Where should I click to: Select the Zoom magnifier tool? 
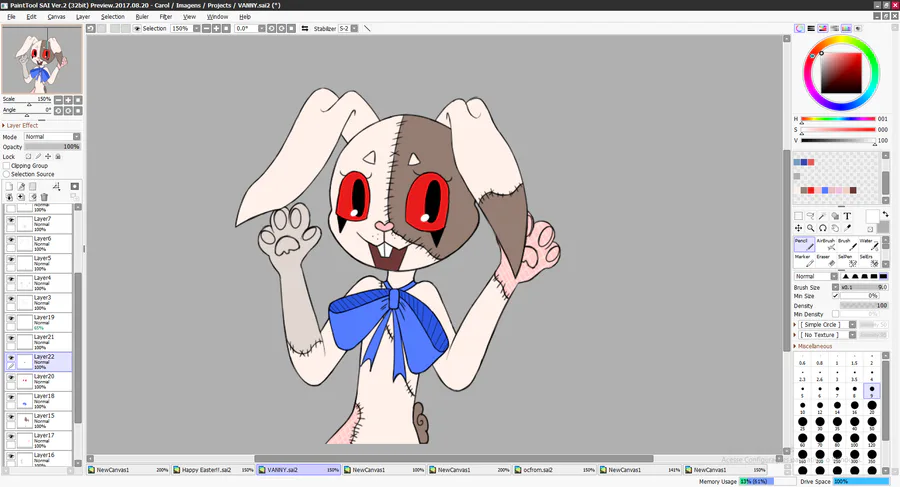(810, 228)
